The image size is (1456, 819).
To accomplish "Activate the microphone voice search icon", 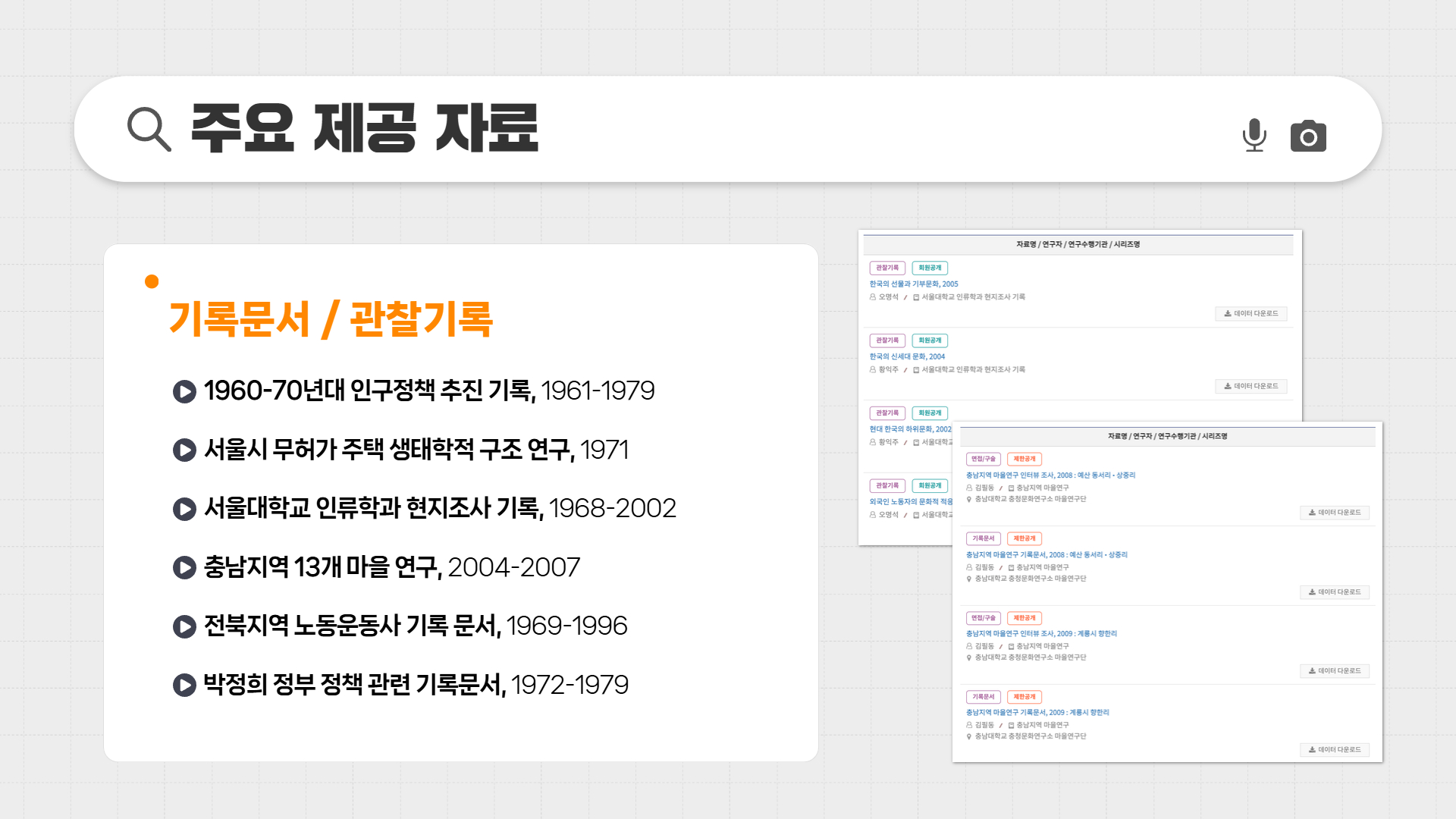I will click(1254, 135).
